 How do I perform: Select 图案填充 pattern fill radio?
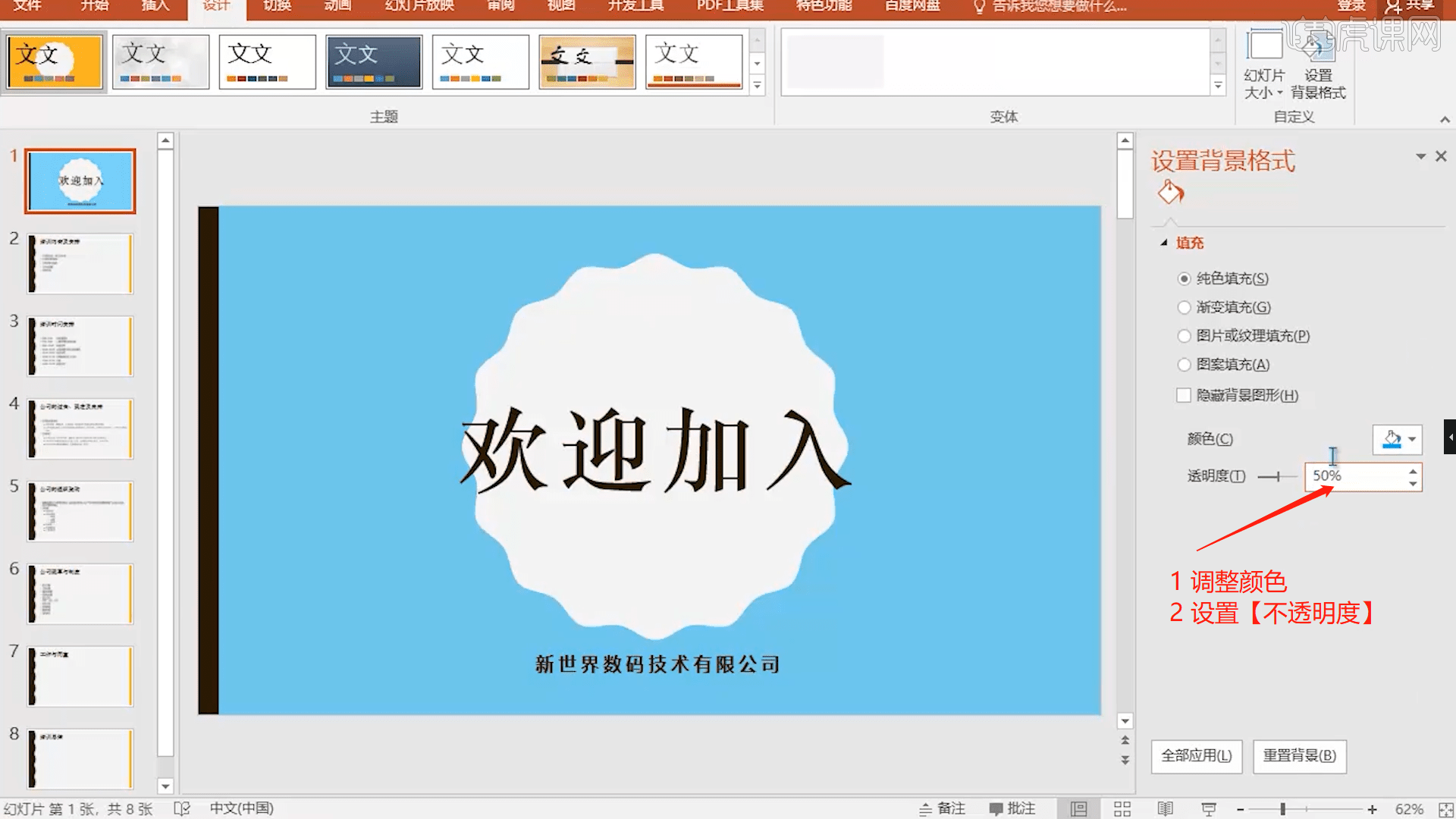click(1185, 365)
